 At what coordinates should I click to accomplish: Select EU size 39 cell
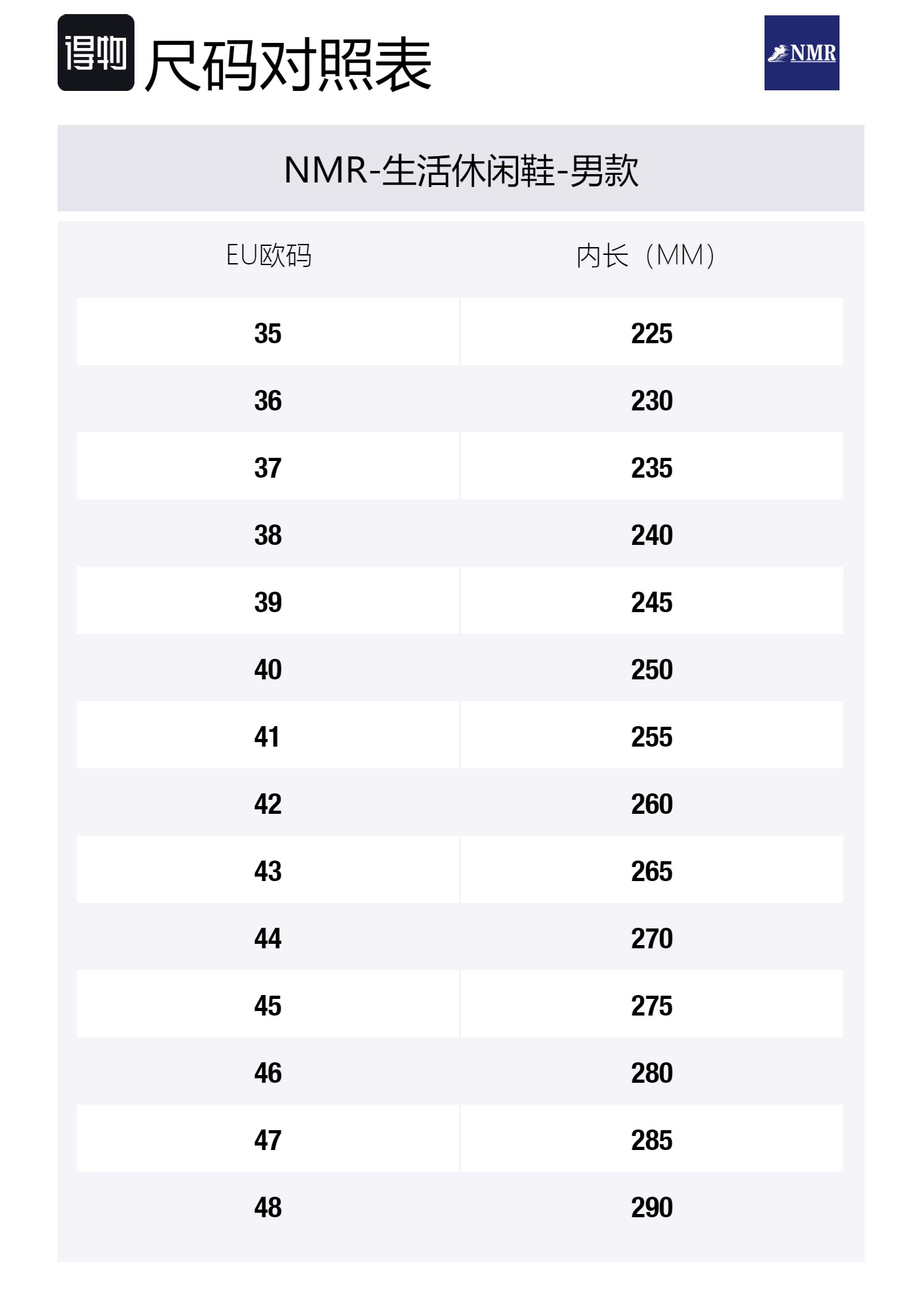point(268,602)
